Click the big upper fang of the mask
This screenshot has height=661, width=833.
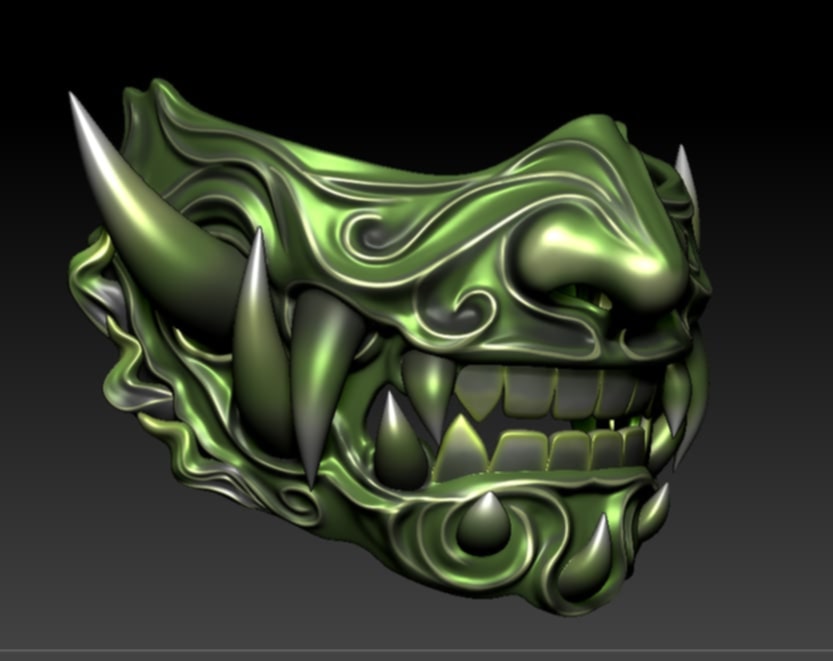click(x=322, y=370)
